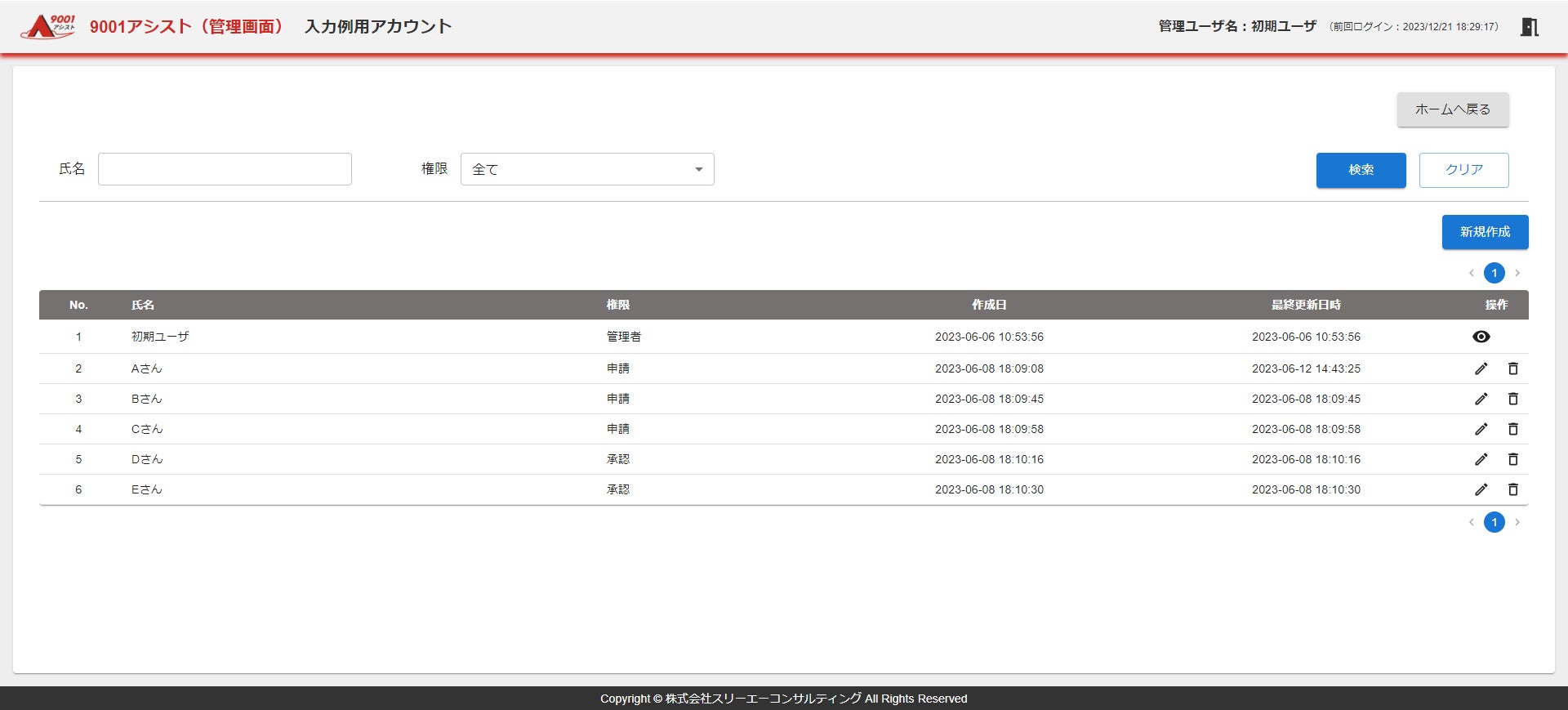Go to previous page in bottom pagination

tap(1471, 522)
